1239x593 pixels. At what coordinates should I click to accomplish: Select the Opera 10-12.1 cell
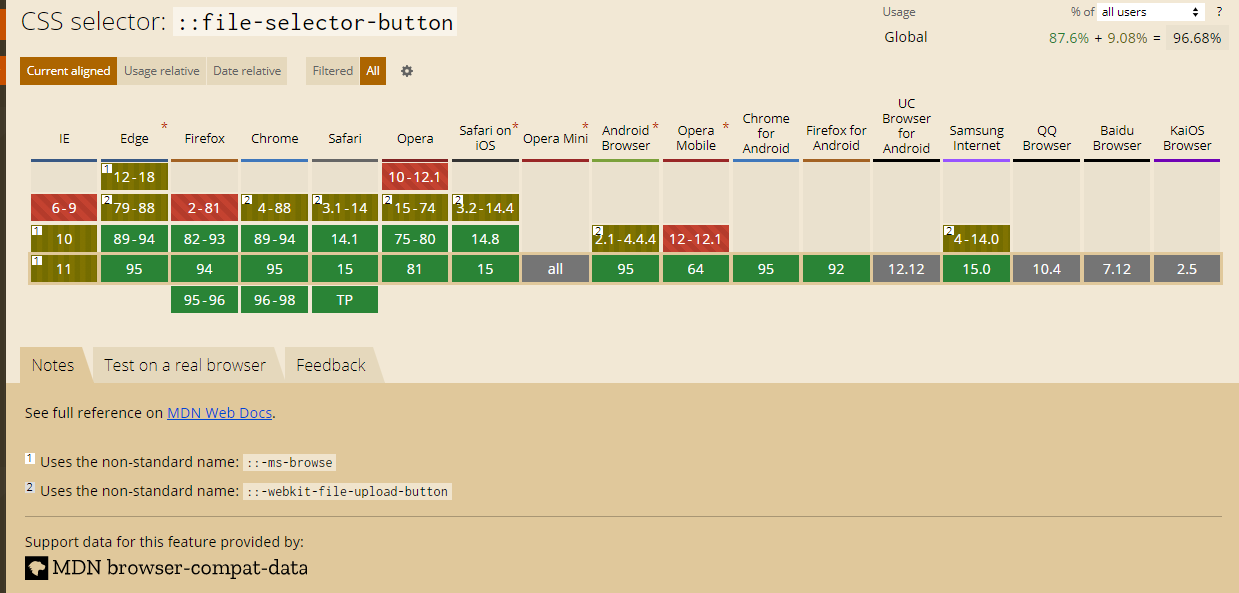coord(415,177)
